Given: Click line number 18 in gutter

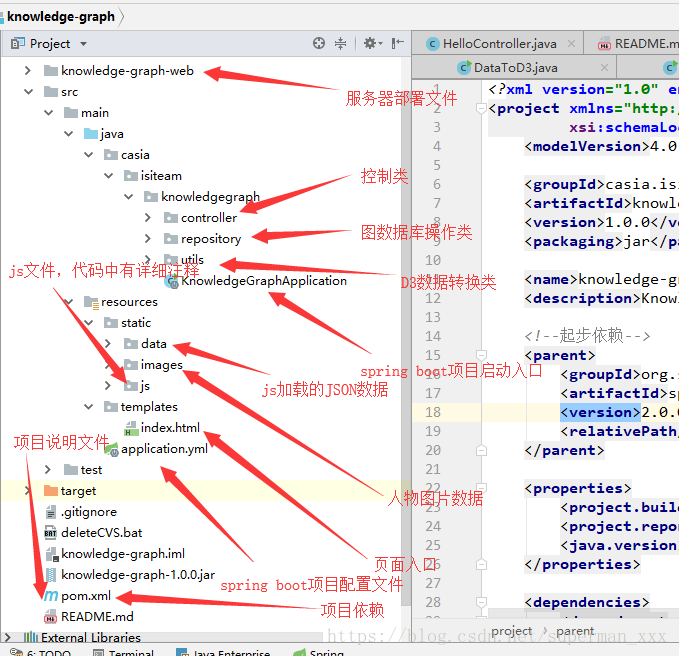Looking at the screenshot, I should [x=433, y=412].
